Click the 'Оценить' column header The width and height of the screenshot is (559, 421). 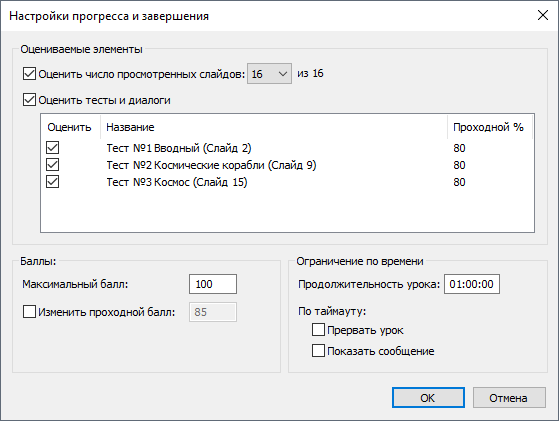coord(70,127)
